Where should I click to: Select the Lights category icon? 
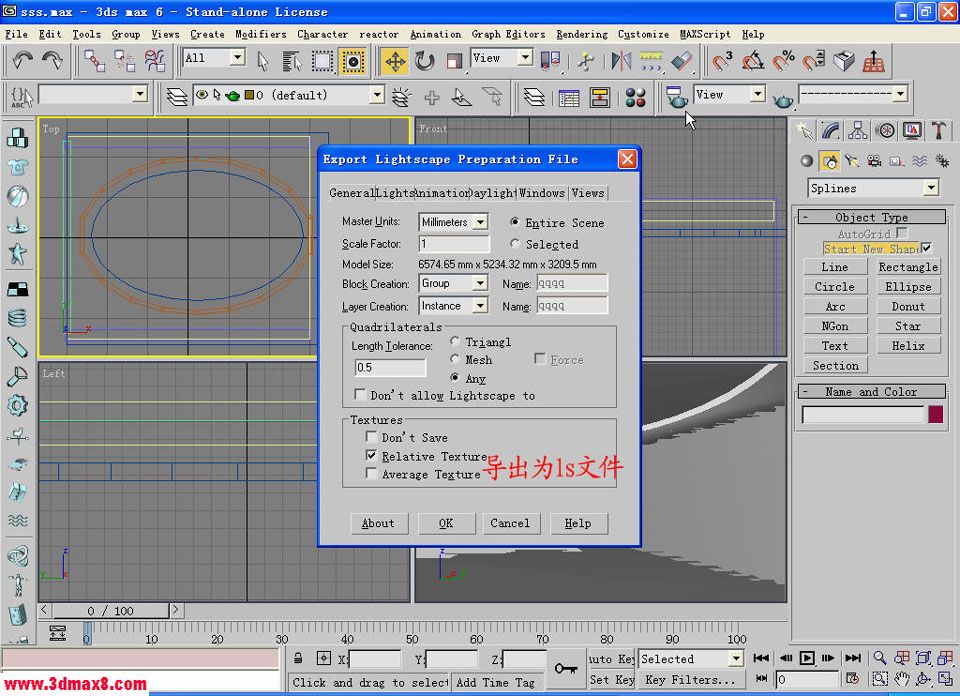click(852, 161)
